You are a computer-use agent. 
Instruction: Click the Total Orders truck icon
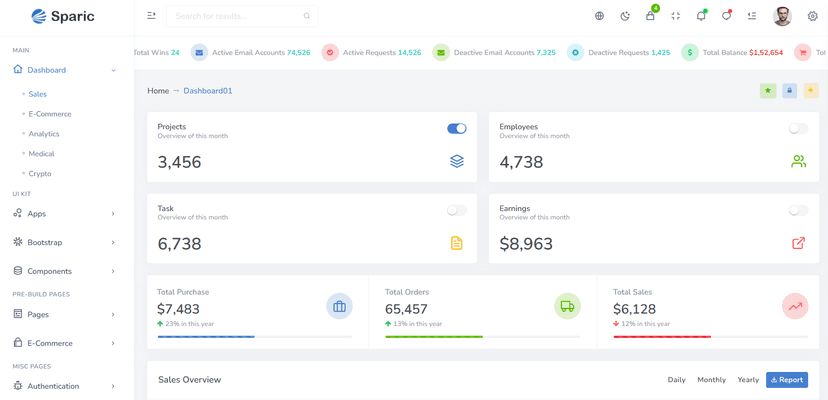pos(568,306)
